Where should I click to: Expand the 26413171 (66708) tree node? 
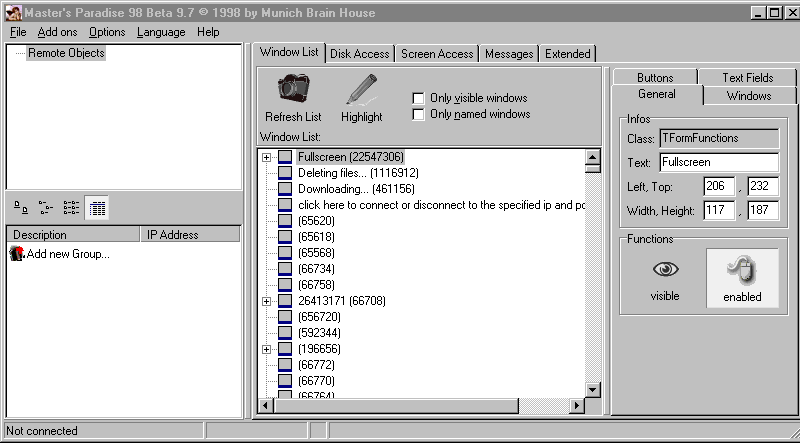coord(266,301)
